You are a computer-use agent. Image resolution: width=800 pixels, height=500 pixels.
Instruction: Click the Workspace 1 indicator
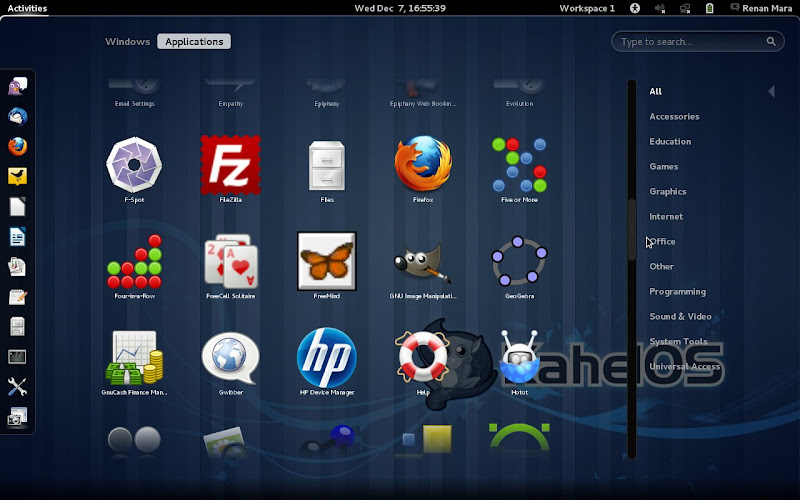click(x=587, y=8)
